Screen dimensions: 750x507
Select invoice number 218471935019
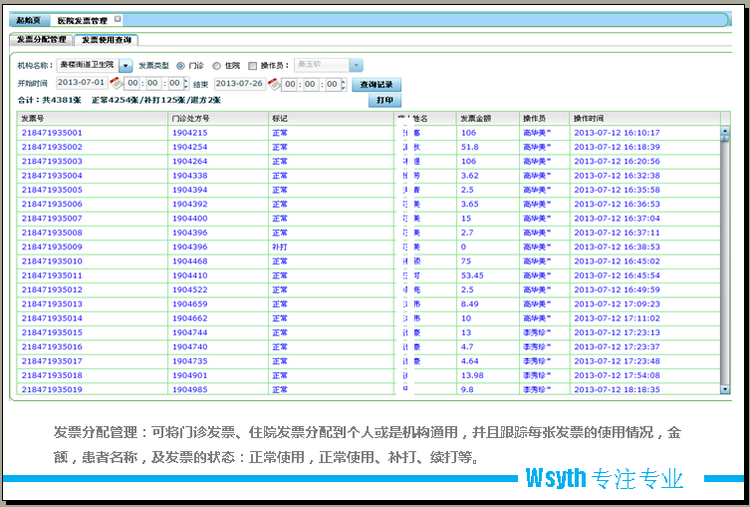pos(52,390)
